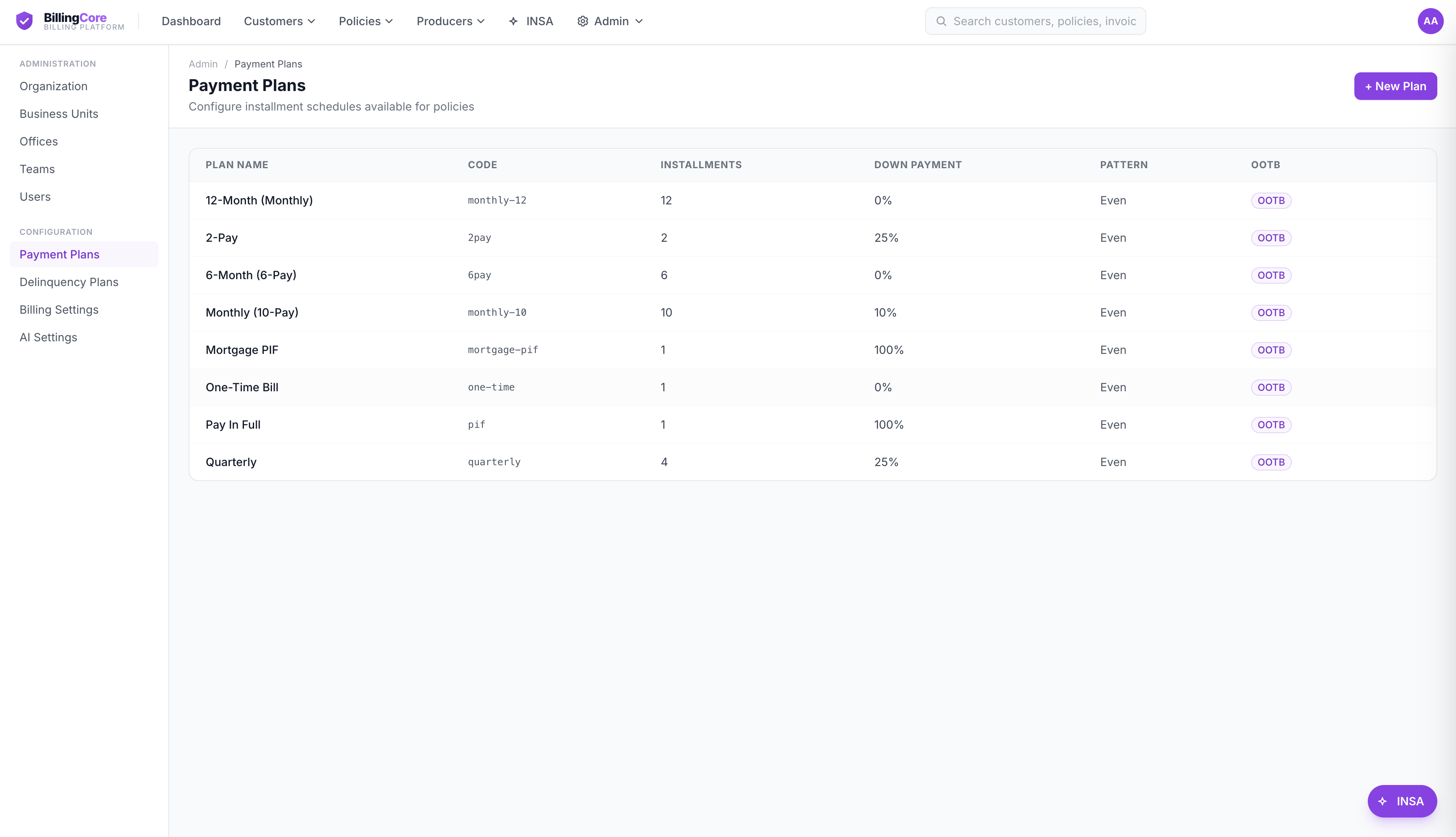Viewport: 1456px width, 837px height.
Task: Click the mortgage-pif code cell
Action: click(502, 349)
